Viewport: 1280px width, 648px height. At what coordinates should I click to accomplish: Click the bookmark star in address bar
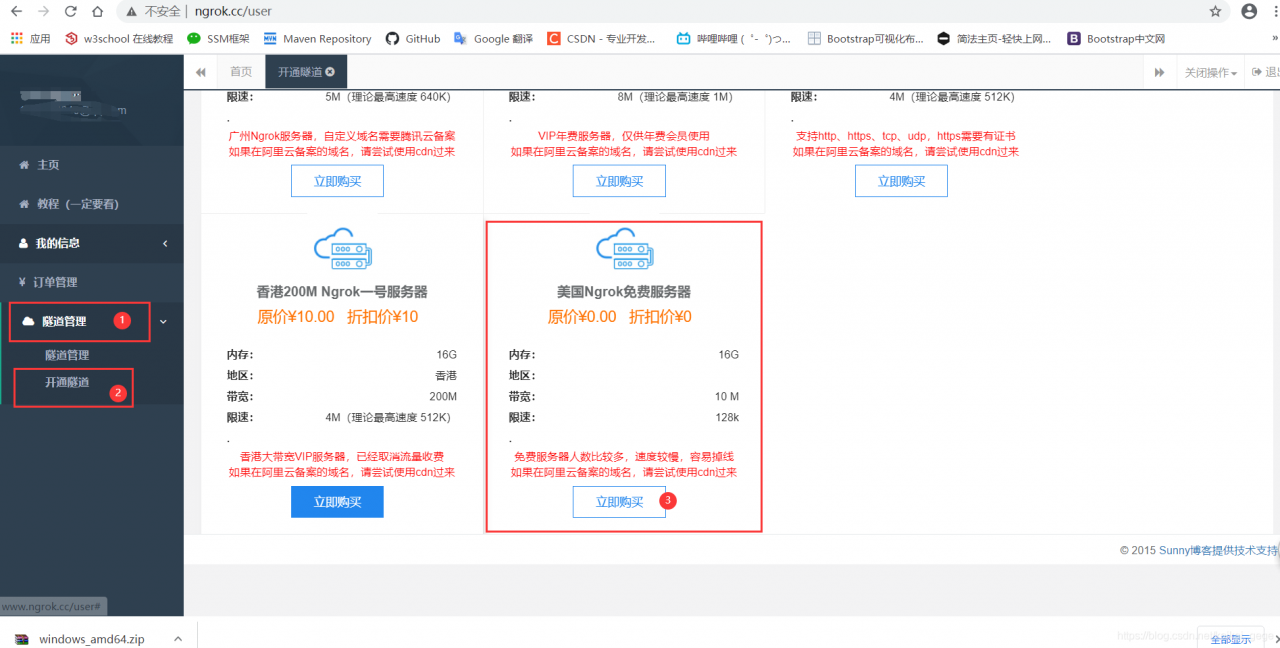(1215, 12)
